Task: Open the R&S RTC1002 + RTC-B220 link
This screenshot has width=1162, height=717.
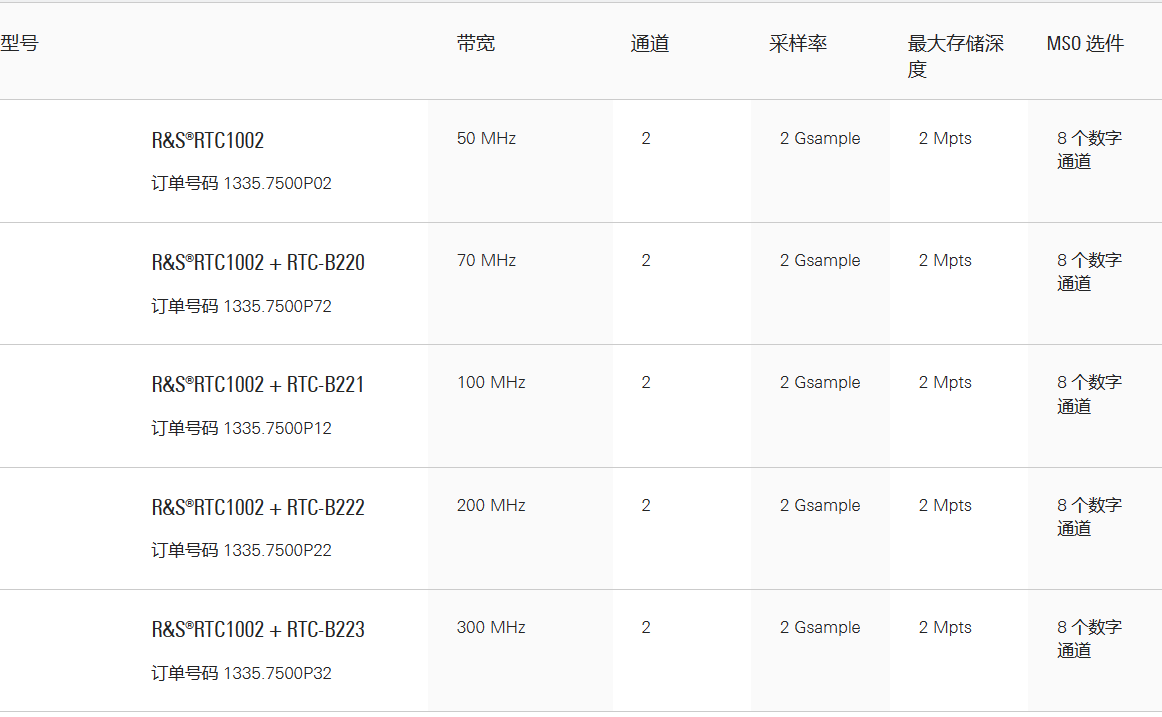Action: 258,263
